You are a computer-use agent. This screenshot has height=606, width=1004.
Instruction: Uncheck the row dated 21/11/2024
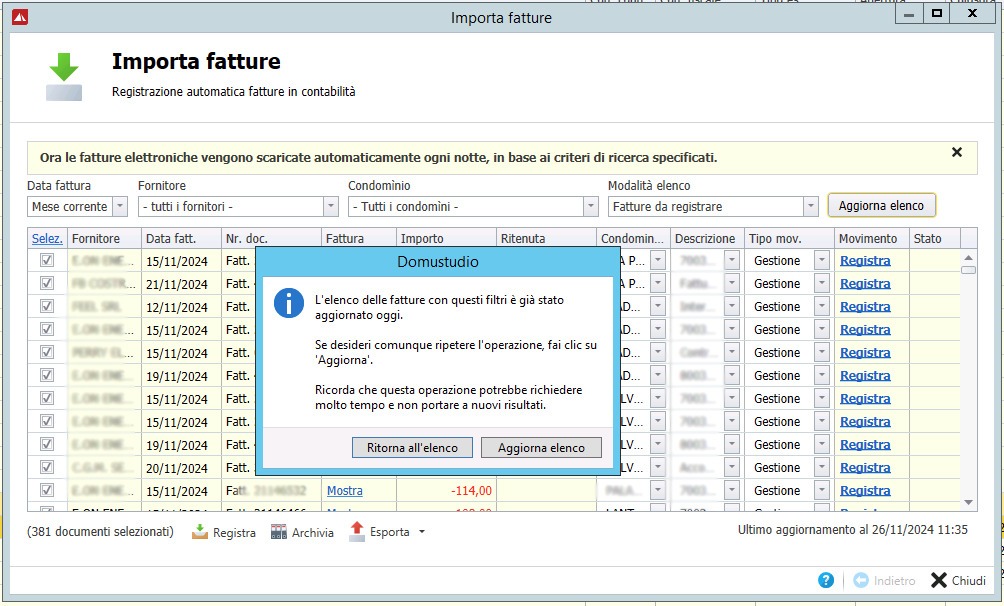coord(47,283)
